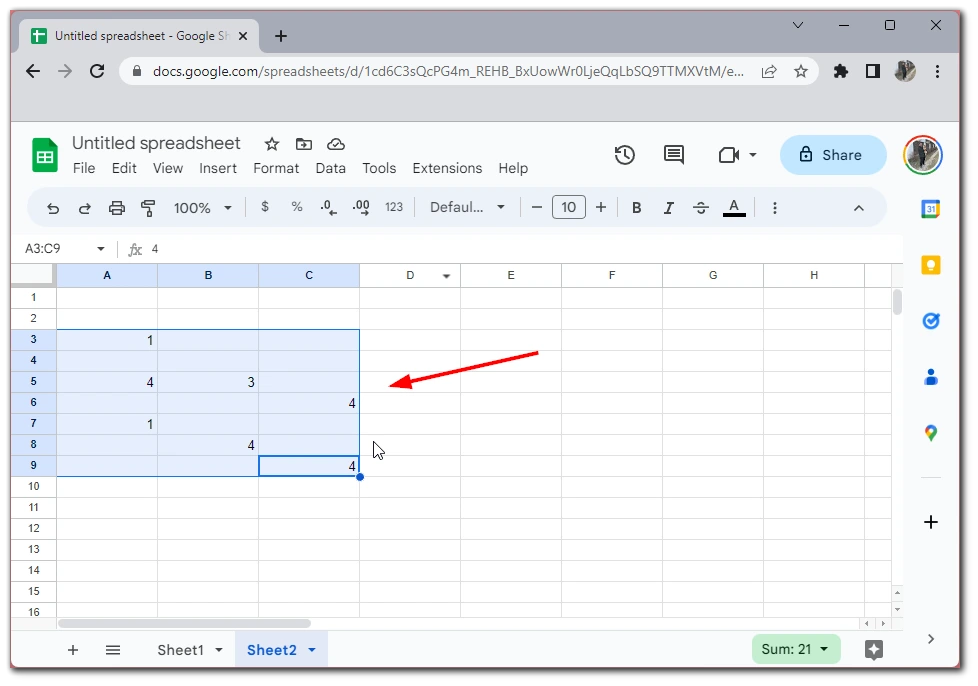The image size is (978, 686).
Task: Click the Add Sheet plus button
Action: (x=73, y=650)
